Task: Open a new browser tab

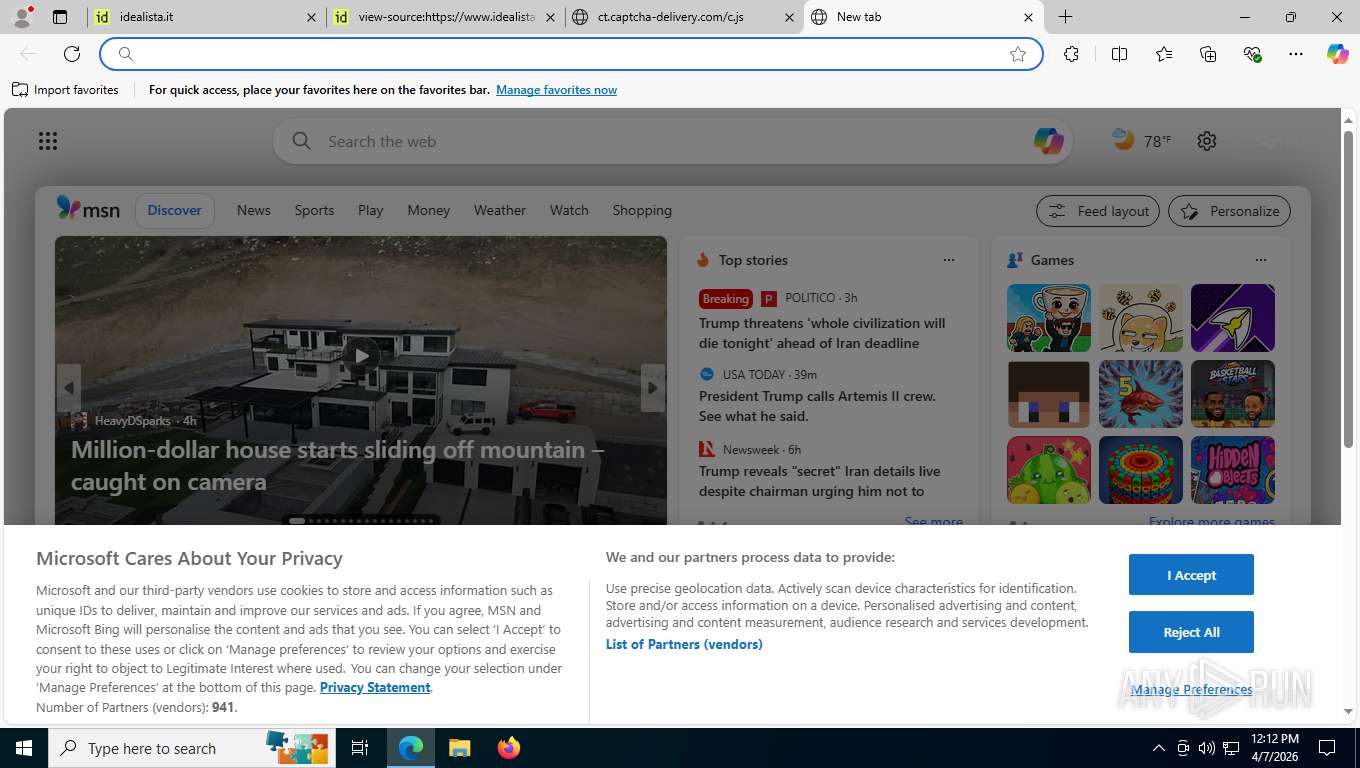Action: point(1066,17)
